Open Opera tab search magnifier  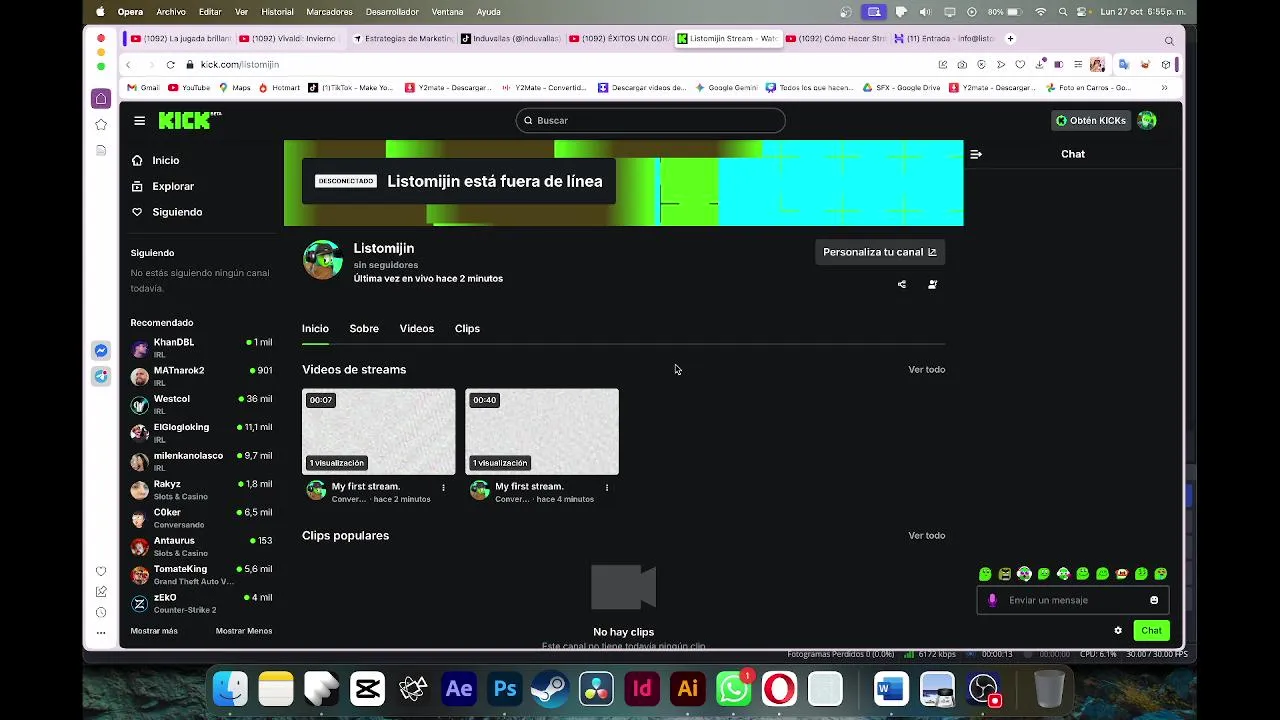(x=1169, y=41)
